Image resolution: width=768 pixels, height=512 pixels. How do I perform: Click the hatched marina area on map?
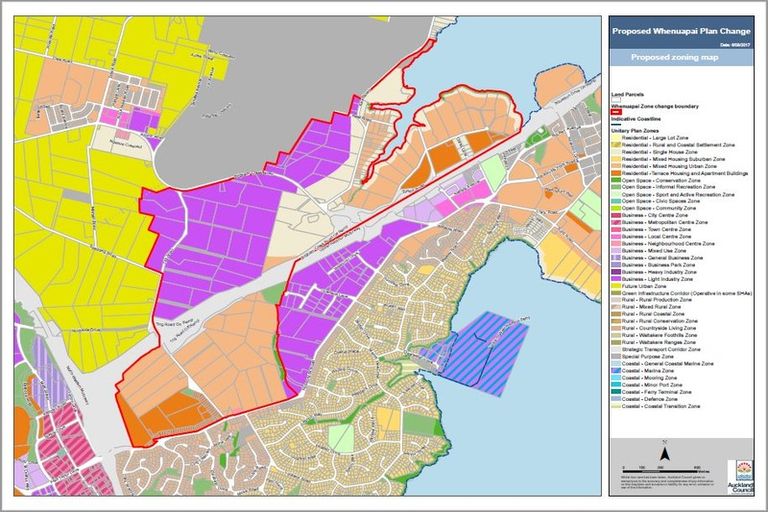tap(473, 347)
